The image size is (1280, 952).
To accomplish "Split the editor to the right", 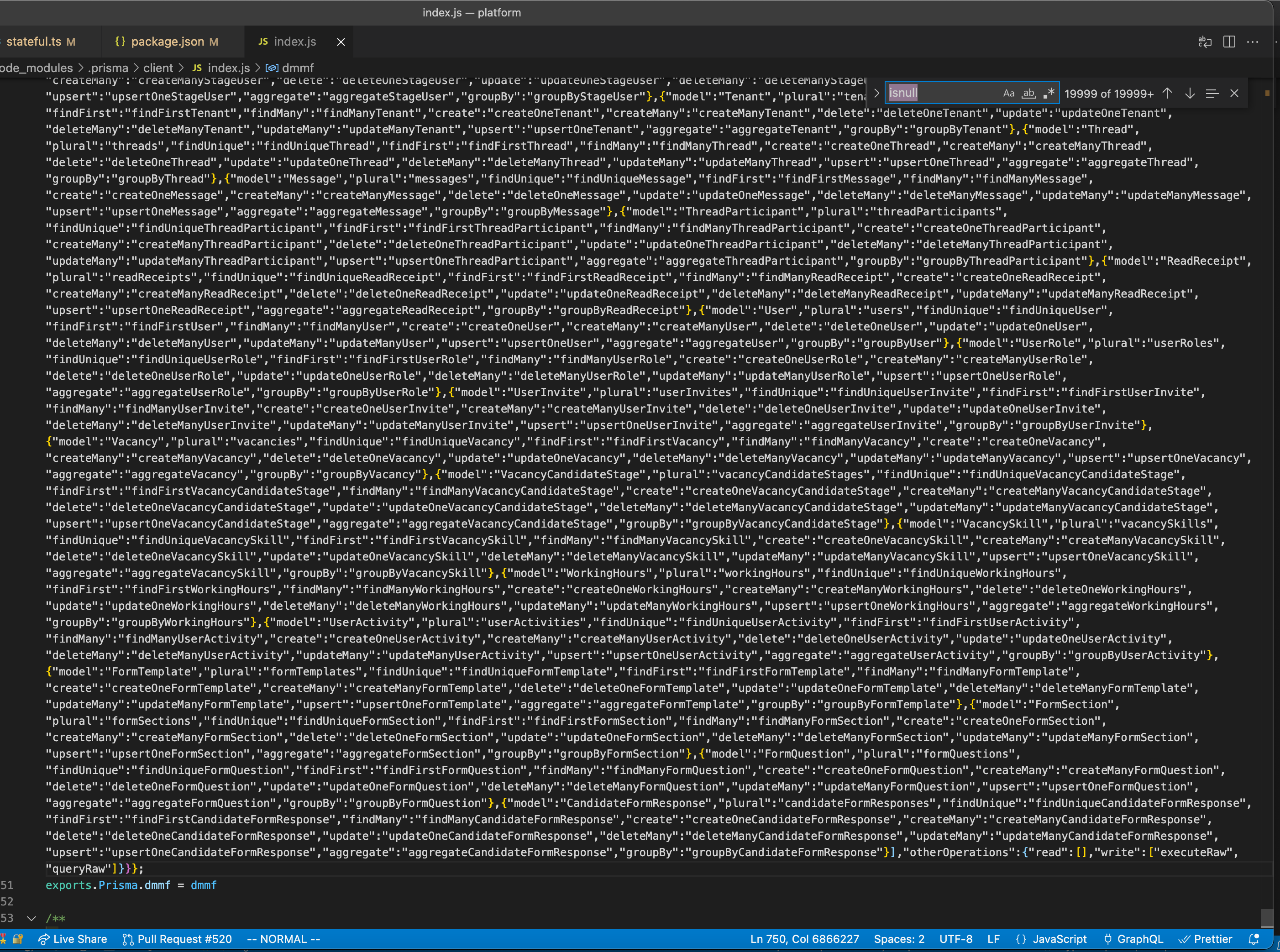I will [x=1229, y=42].
